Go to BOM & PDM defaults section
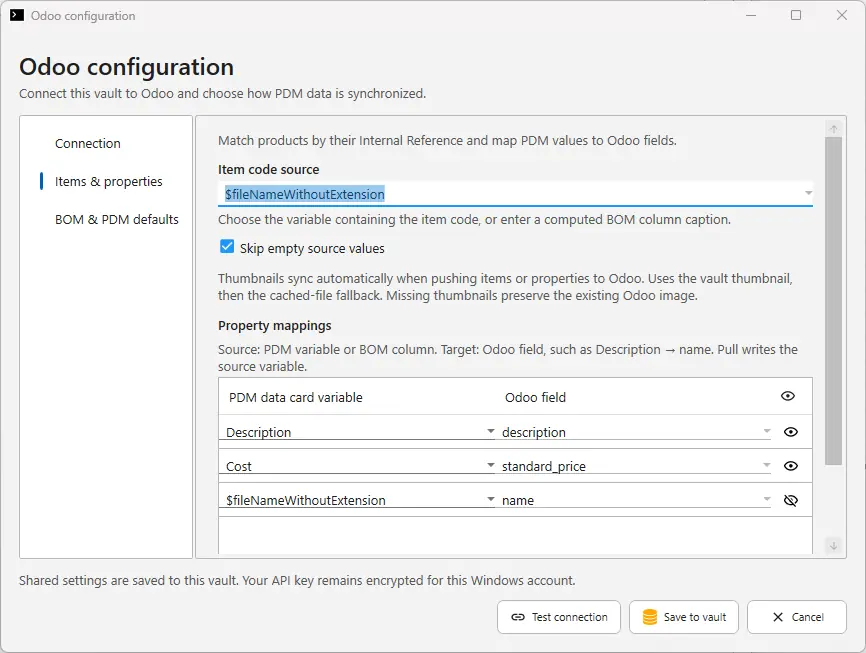This screenshot has width=866, height=653. [117, 219]
